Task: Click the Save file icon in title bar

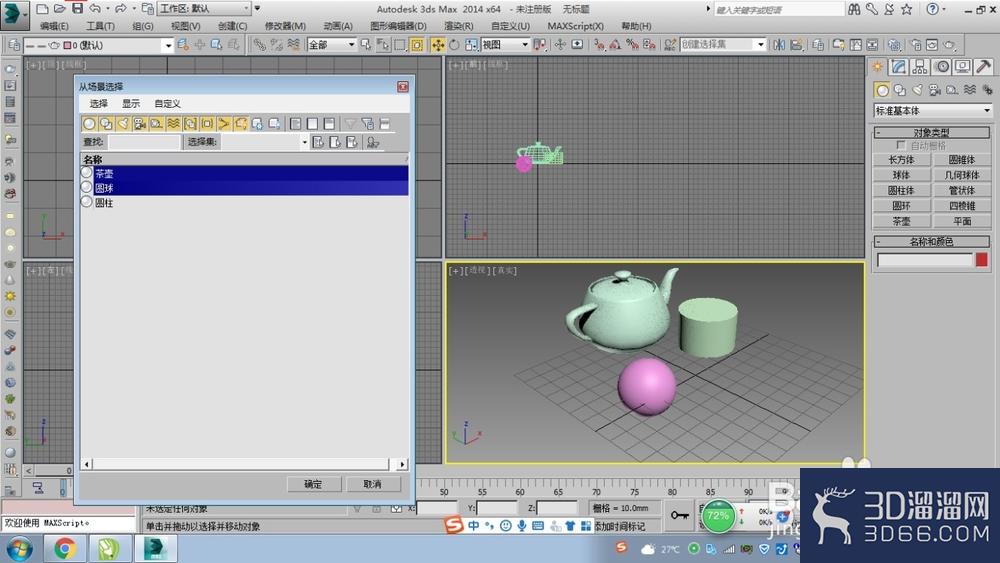Action: point(77,8)
